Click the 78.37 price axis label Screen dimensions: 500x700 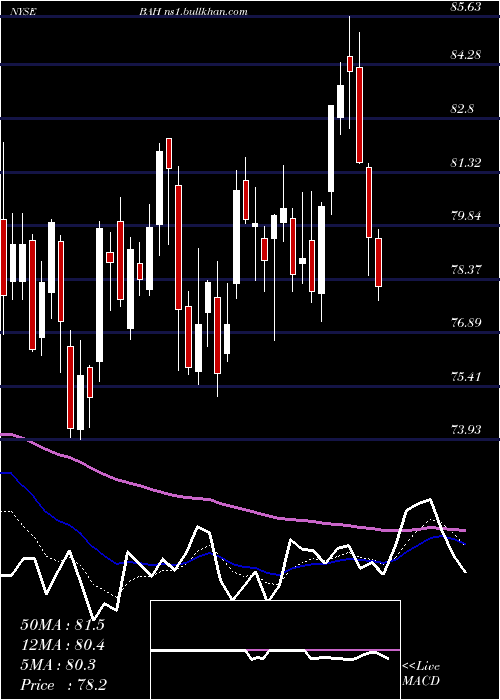[466, 270]
